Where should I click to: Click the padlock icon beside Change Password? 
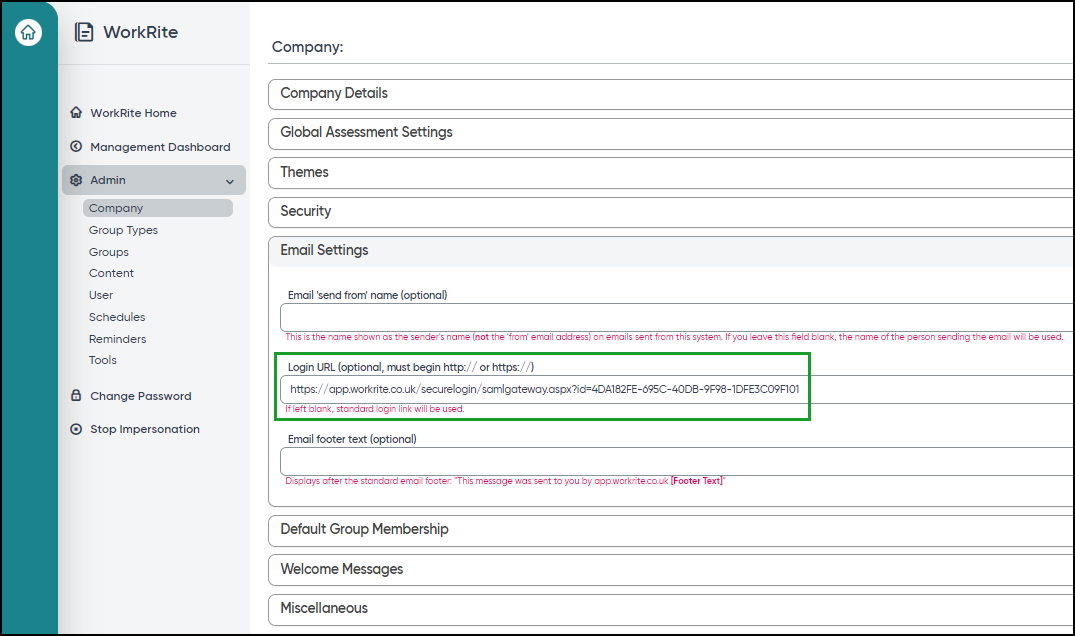click(x=76, y=395)
